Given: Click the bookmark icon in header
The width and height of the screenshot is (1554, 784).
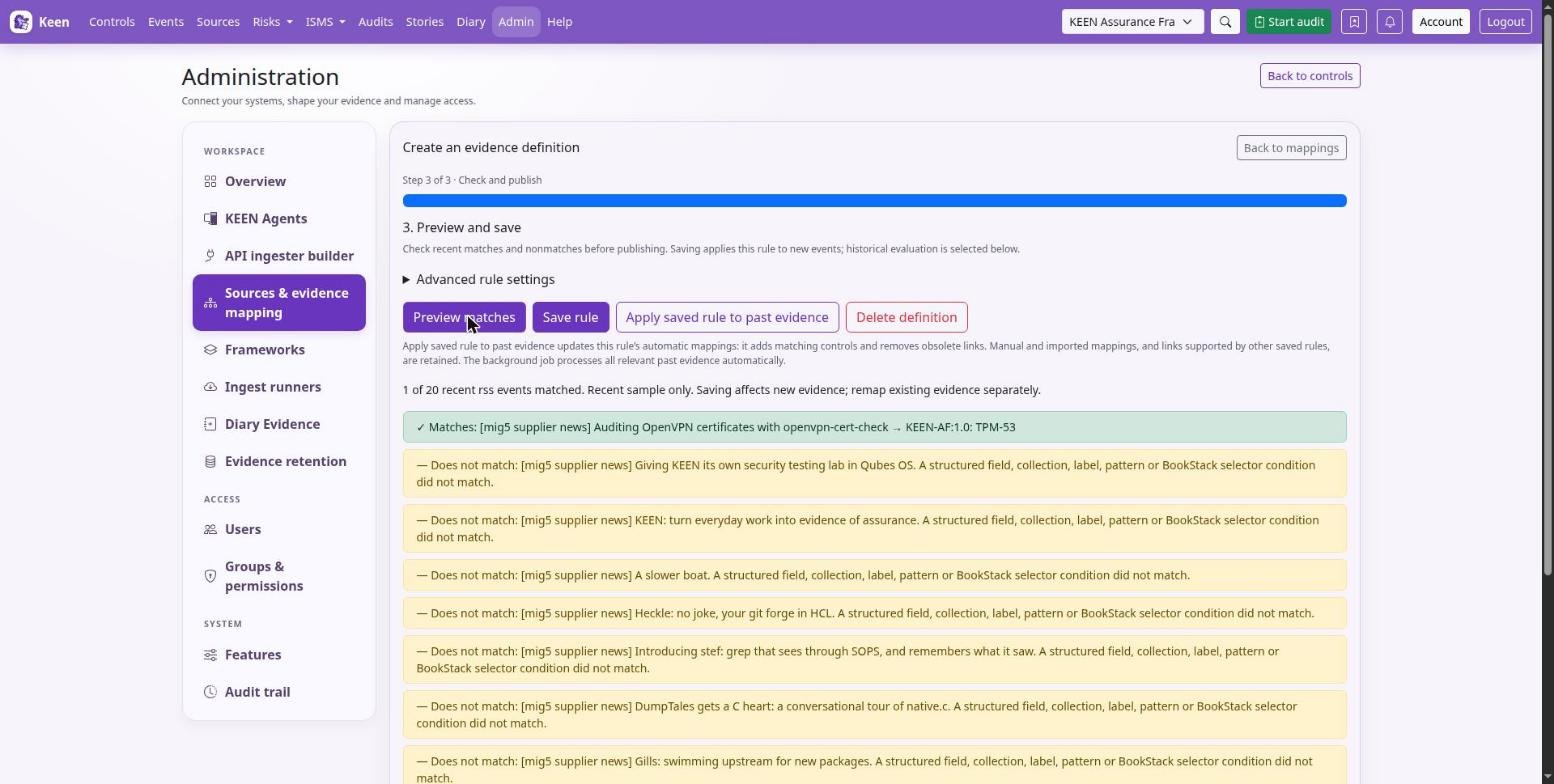Looking at the screenshot, I should click(1354, 22).
